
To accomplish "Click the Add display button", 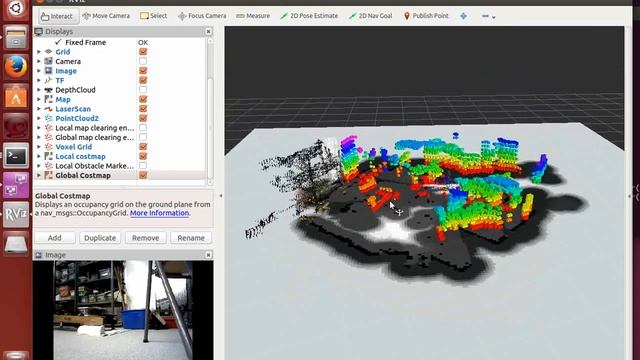I will click(x=55, y=238).
